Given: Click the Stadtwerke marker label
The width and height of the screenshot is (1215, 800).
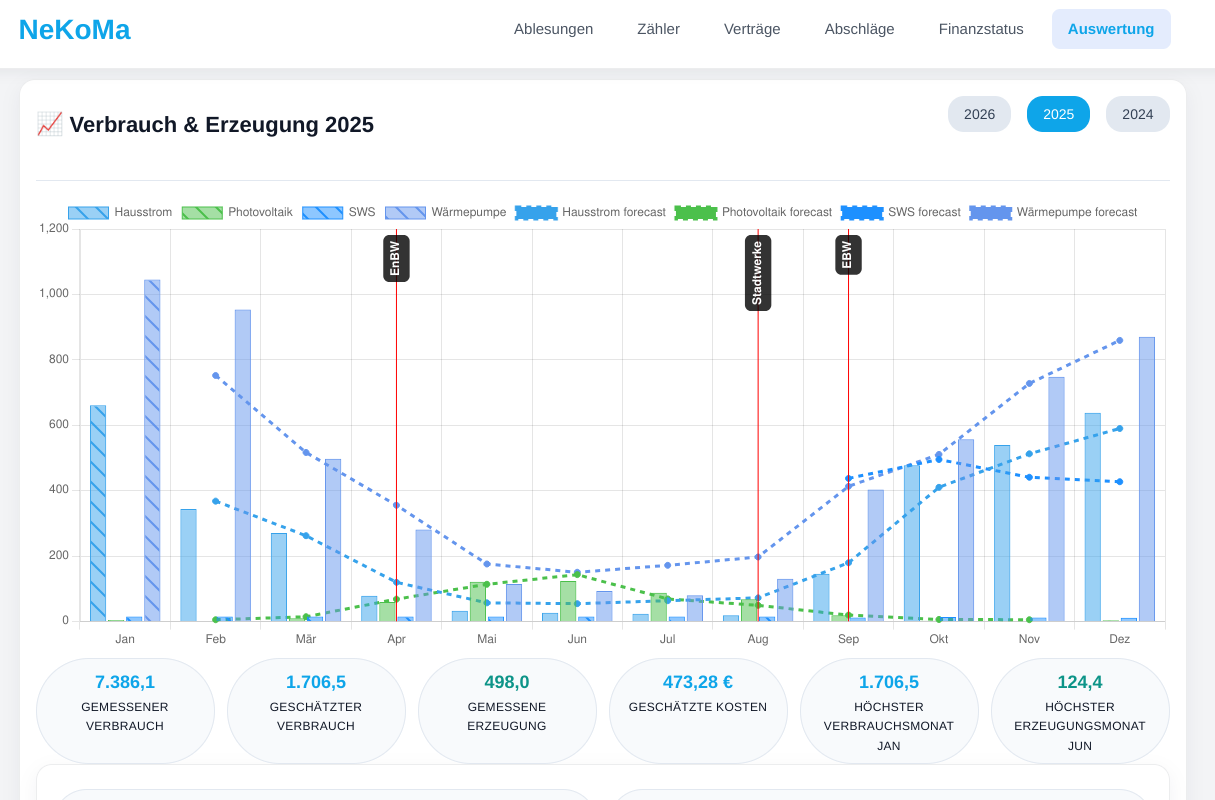Looking at the screenshot, I should pos(757,273).
